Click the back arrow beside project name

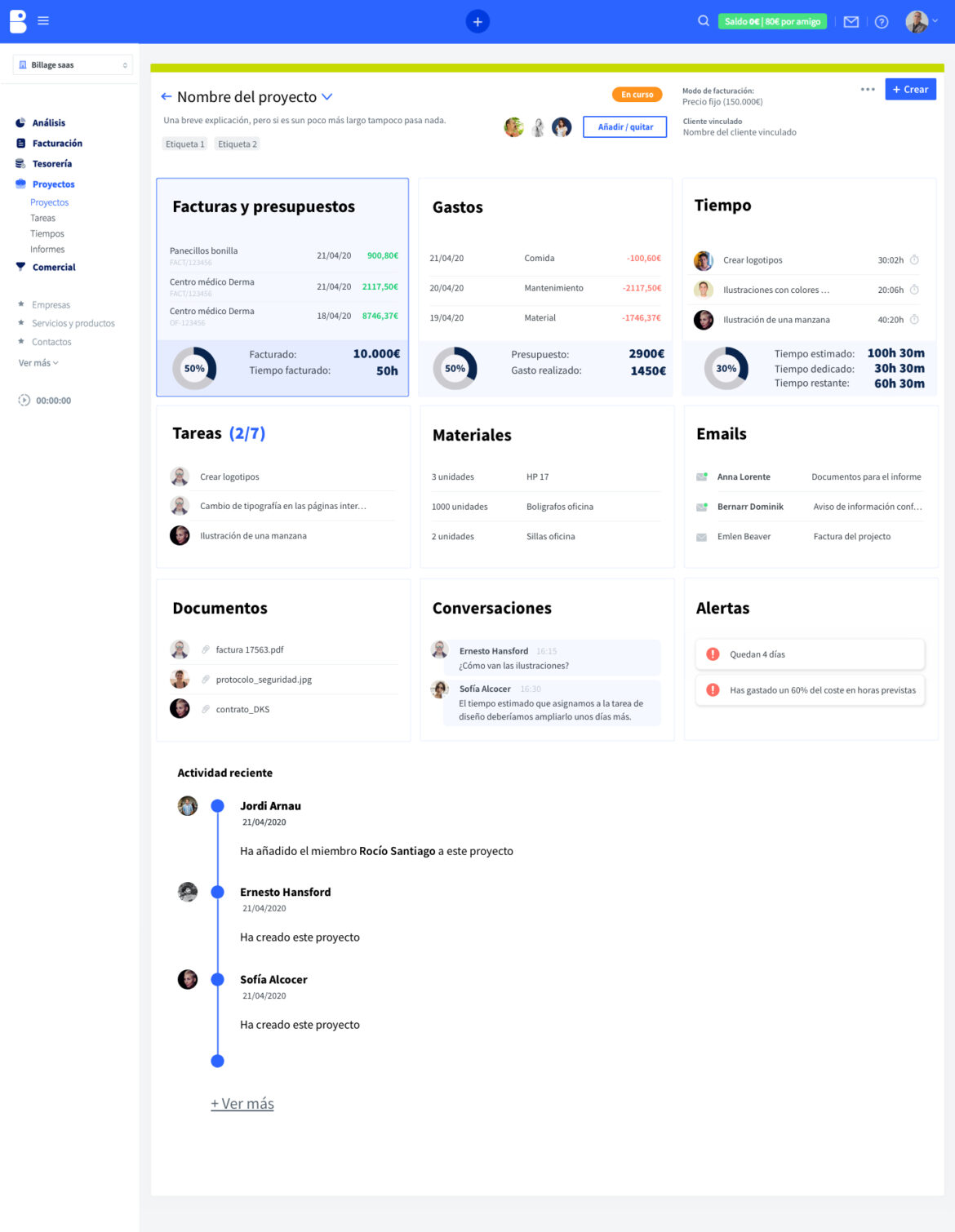[167, 96]
